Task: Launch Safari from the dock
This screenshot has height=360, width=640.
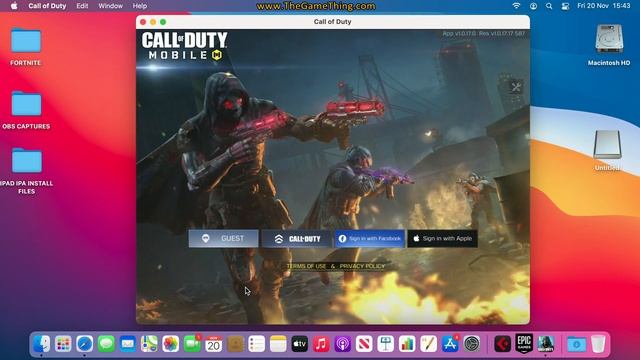Action: (84, 344)
